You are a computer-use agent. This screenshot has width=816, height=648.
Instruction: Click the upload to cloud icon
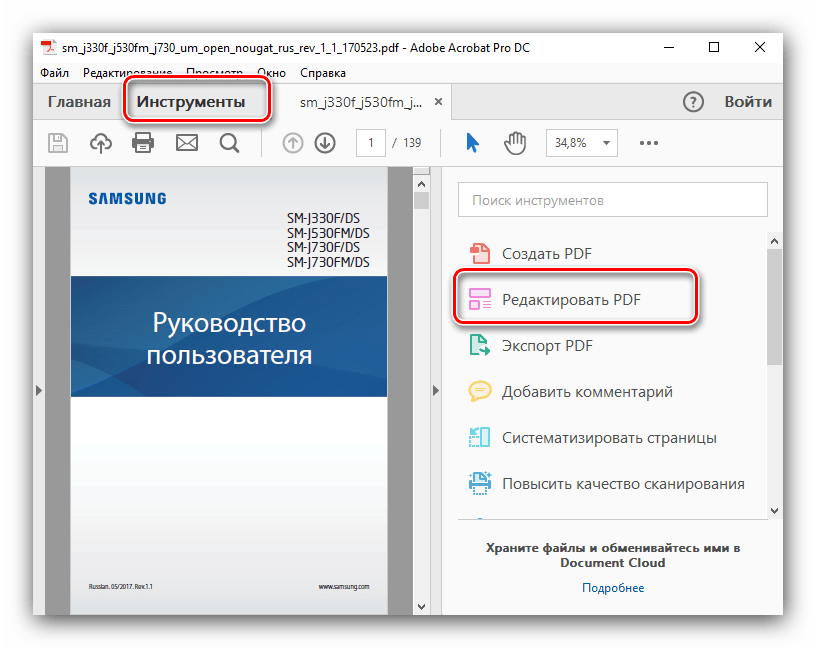[x=101, y=143]
